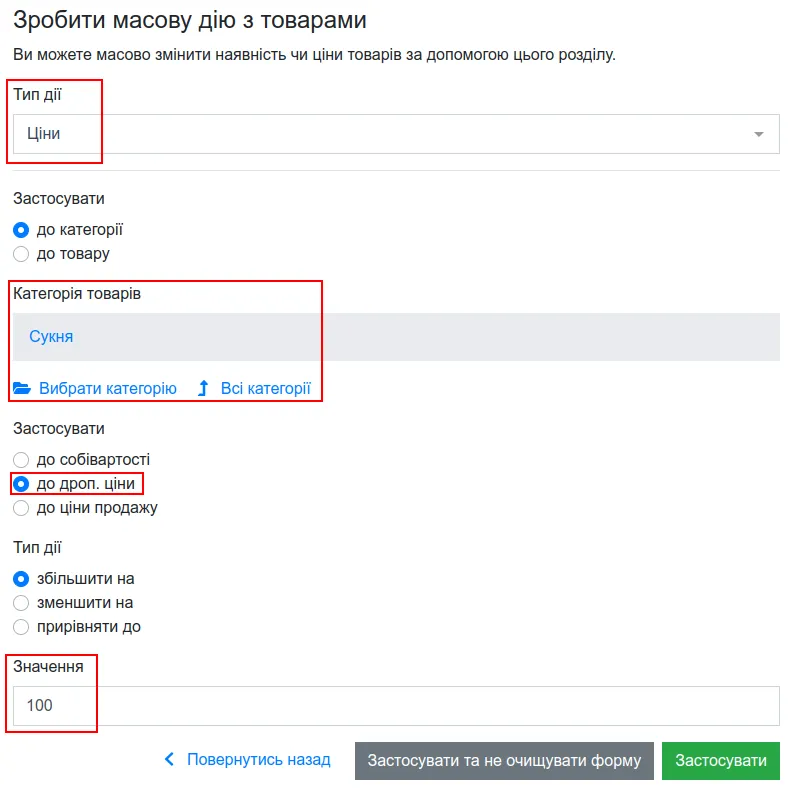Click the Всі категорії link
This screenshot has height=807, width=794.
point(266,388)
